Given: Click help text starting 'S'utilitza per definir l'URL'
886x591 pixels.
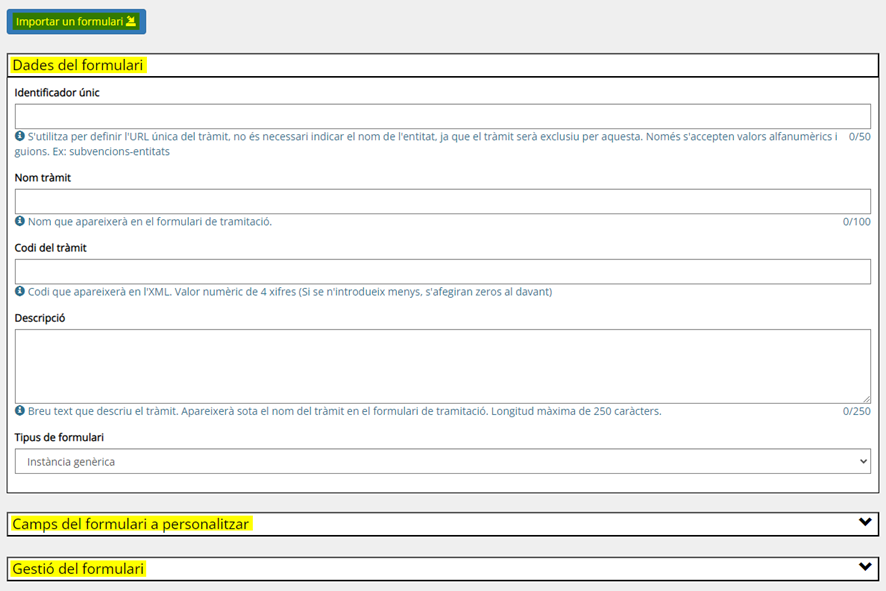Looking at the screenshot, I should click(427, 144).
